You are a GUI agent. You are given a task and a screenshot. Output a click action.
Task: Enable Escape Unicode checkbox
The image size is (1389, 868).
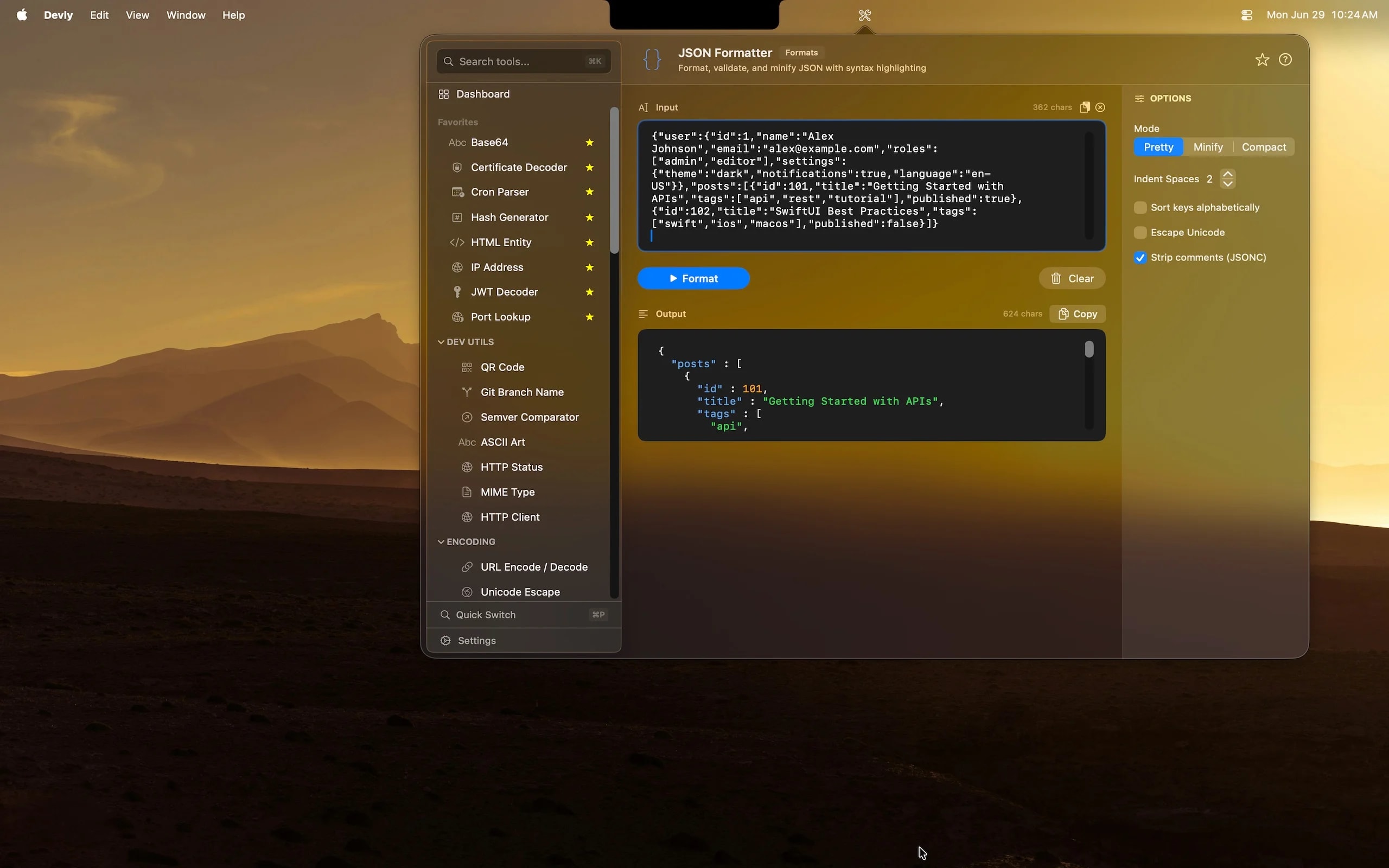(x=1140, y=233)
